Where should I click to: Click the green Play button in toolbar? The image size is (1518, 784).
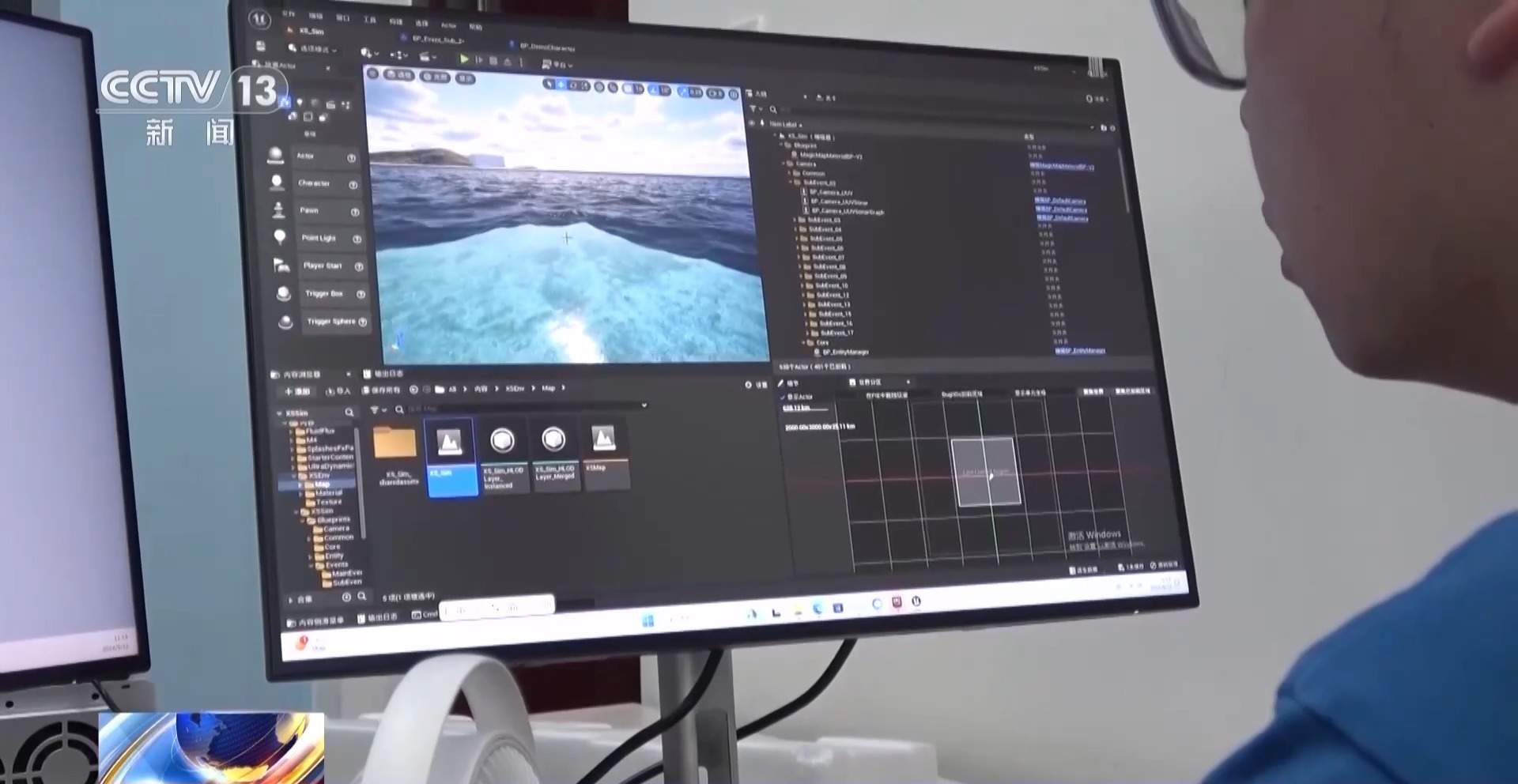(463, 58)
